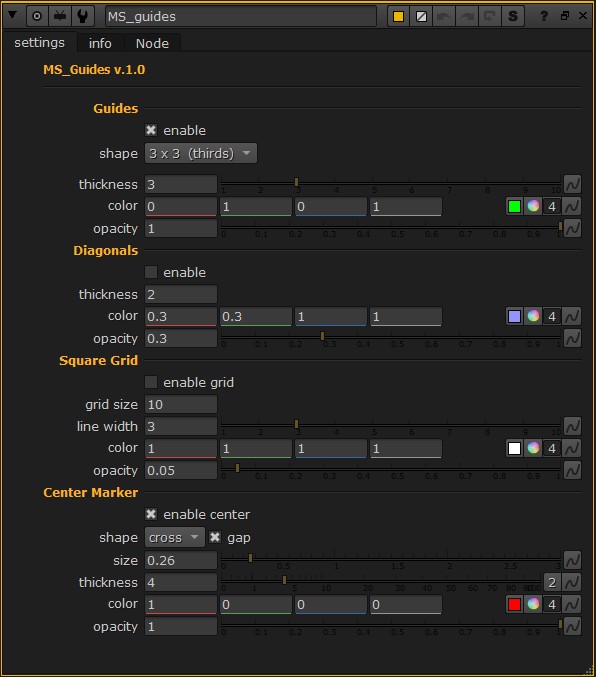Image resolution: width=596 pixels, height=677 pixels.
Task: Collapse the panel with top-left triangle
Action: 12,16
